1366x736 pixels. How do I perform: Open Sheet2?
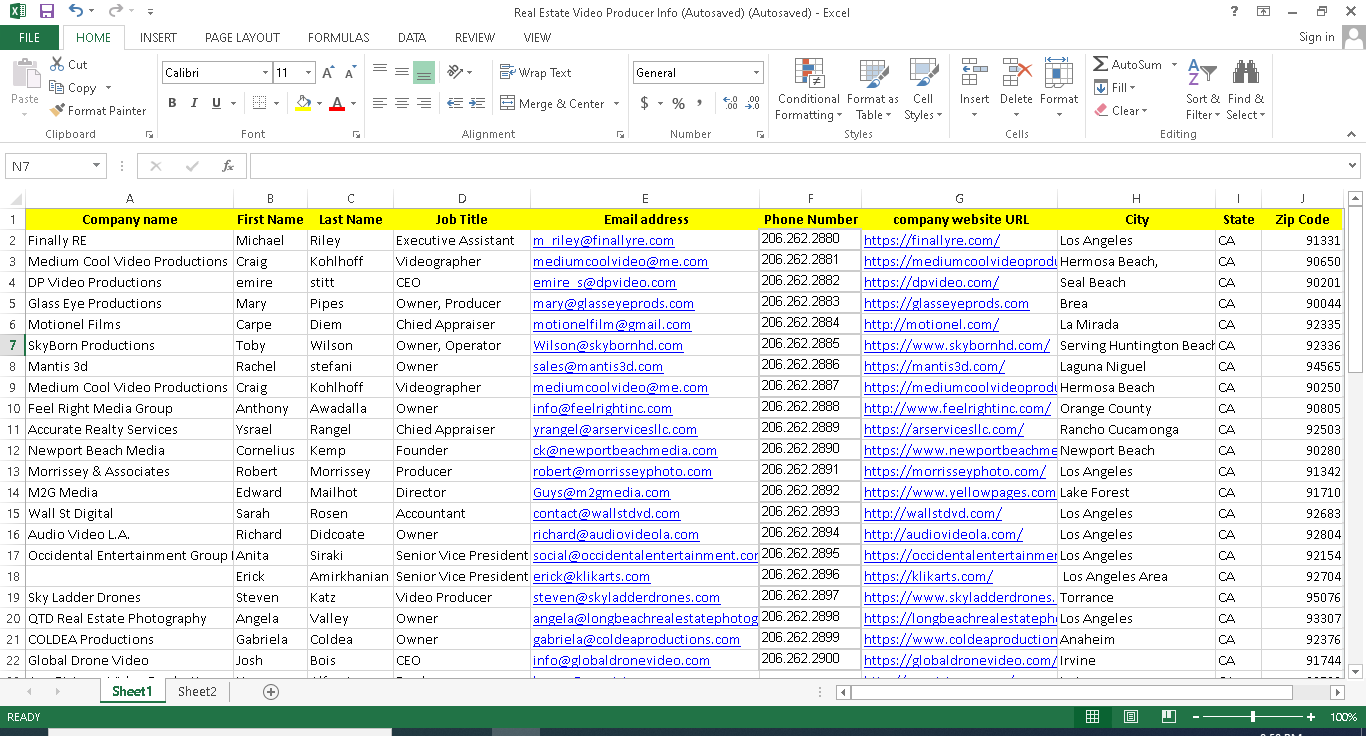(197, 691)
